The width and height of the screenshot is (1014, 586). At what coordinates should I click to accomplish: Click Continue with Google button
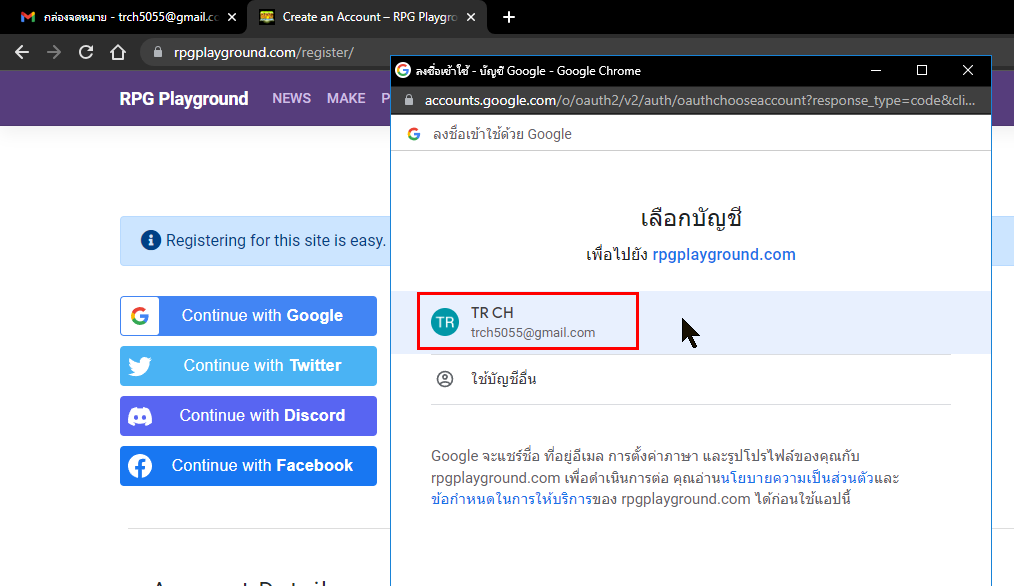[x=248, y=316]
